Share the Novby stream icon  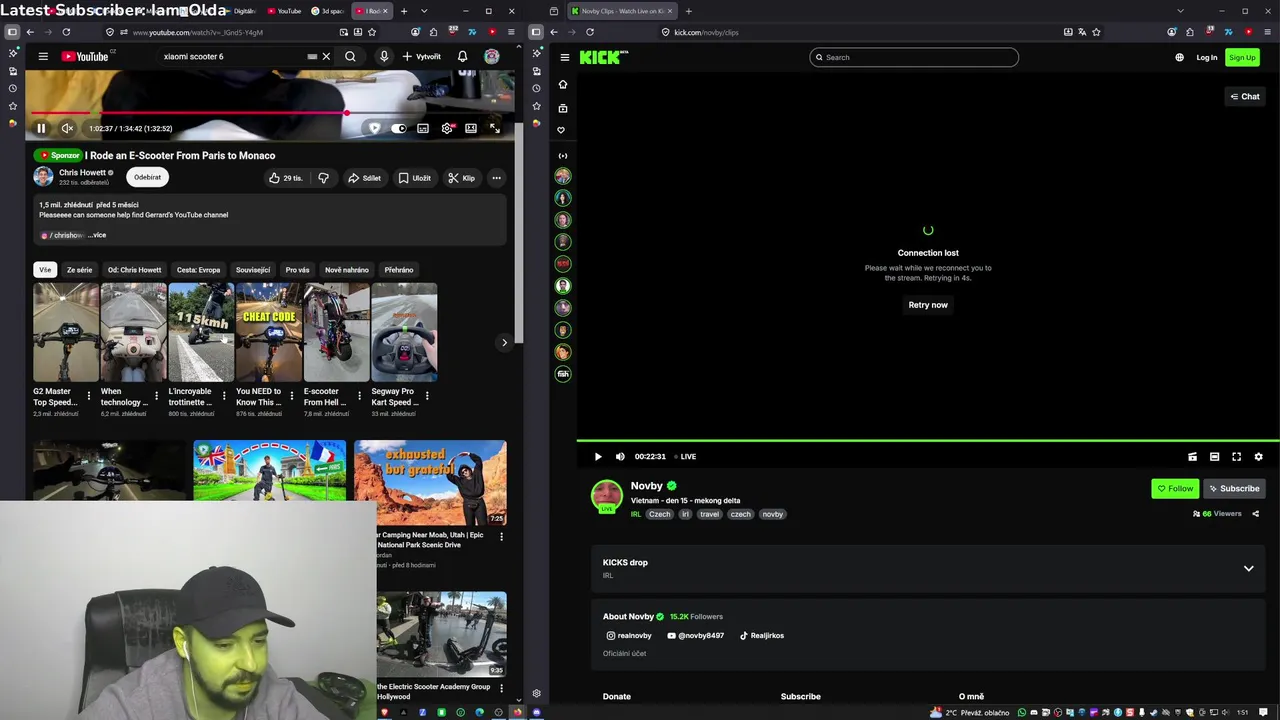(1256, 514)
